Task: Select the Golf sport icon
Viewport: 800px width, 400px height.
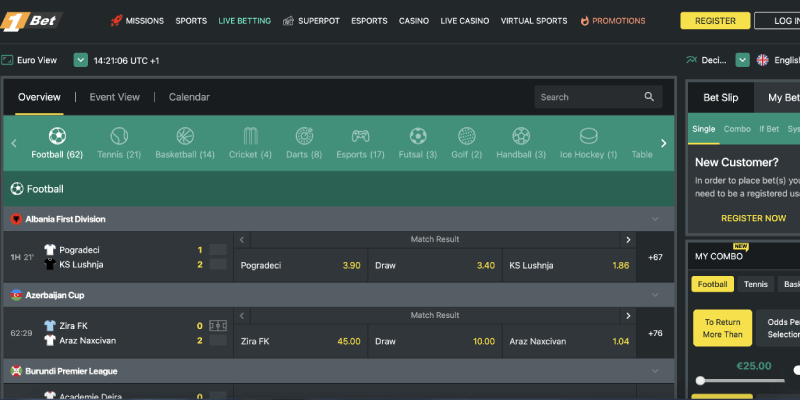Action: [x=467, y=136]
